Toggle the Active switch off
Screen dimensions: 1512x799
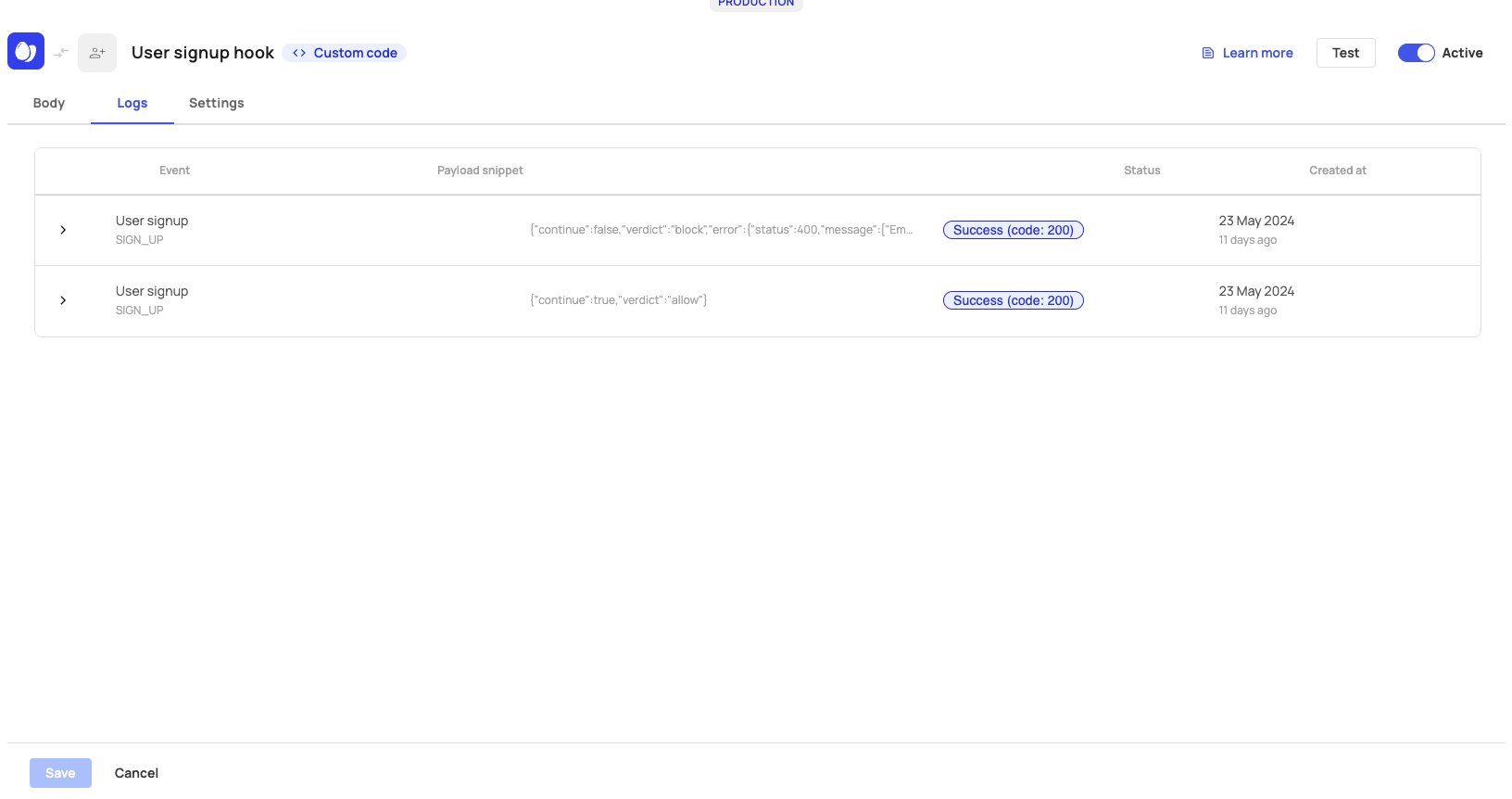pyautogui.click(x=1416, y=53)
